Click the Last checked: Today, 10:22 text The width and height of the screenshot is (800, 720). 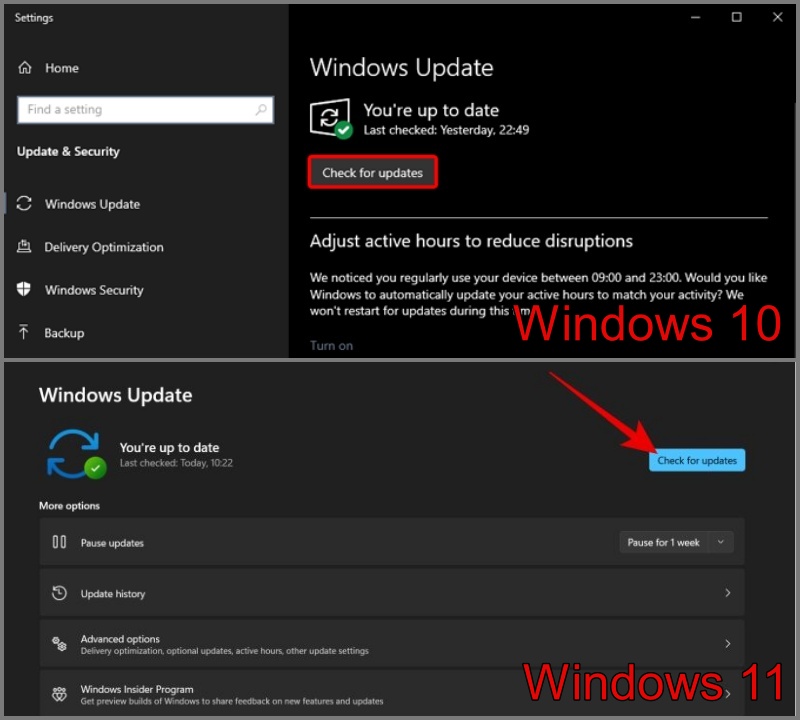pos(176,463)
